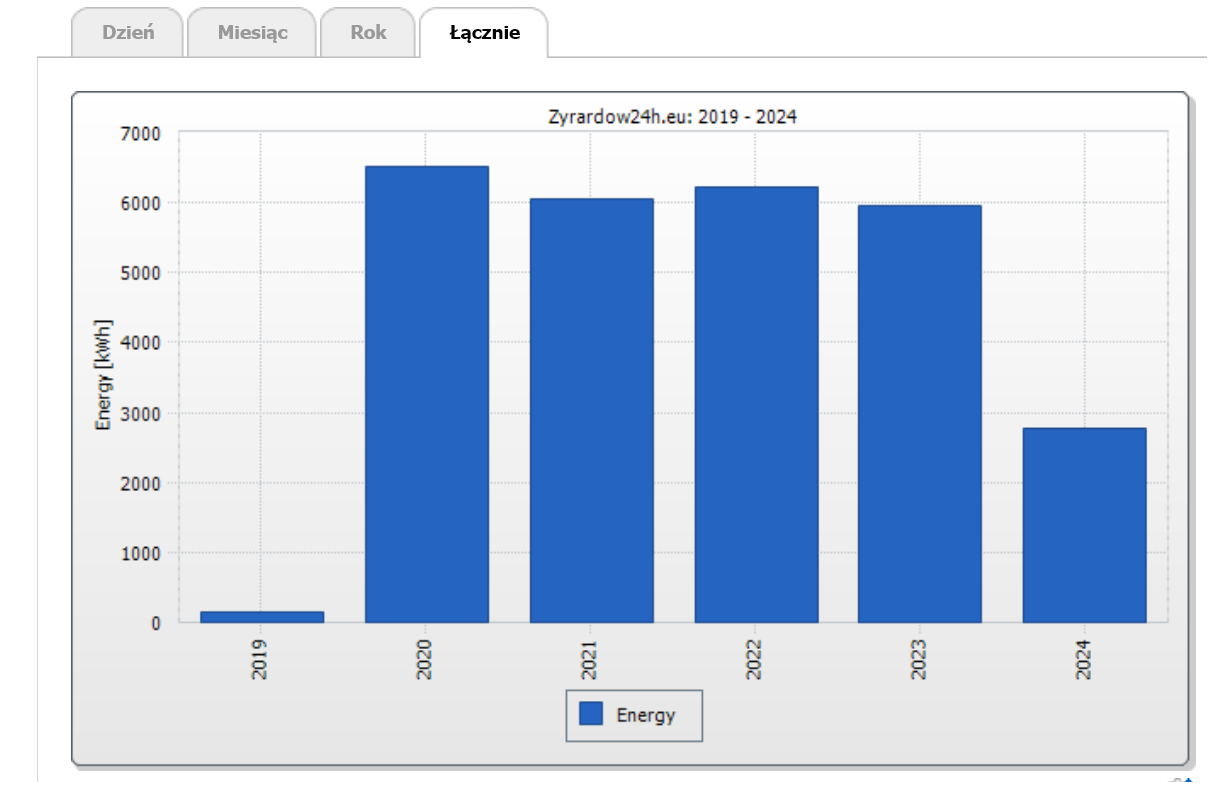This screenshot has width=1217, height=787.
Task: Click the Energy [kWh] vertical axis title
Action: (103, 376)
